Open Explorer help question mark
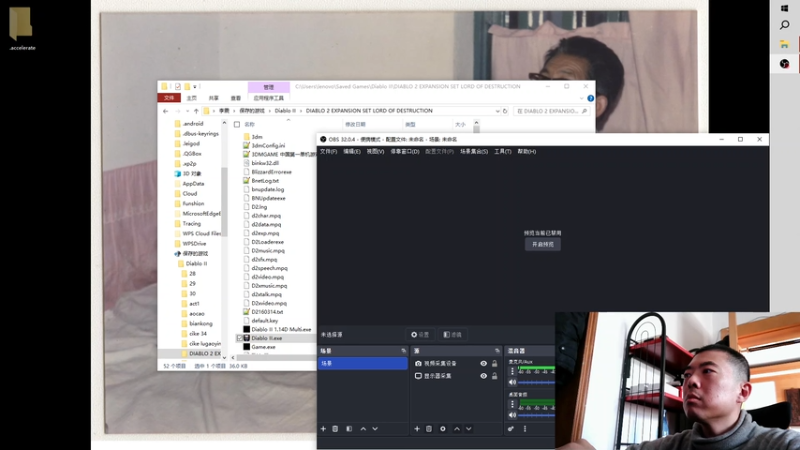 click(590, 98)
